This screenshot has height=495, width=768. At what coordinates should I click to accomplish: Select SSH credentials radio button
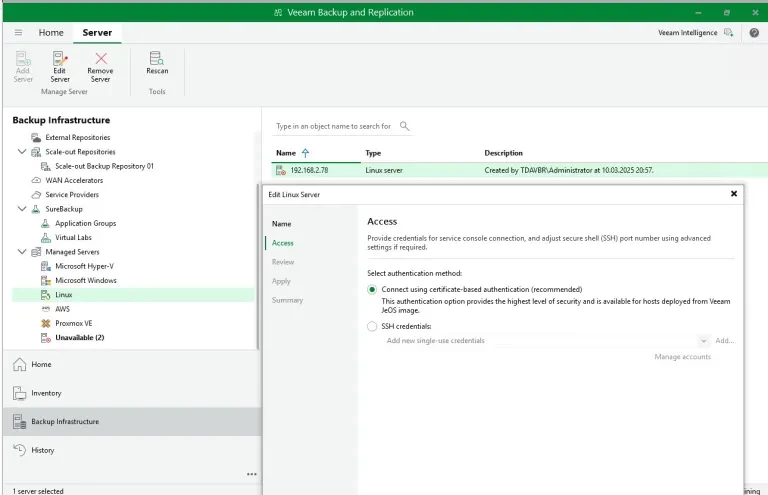[372, 326]
